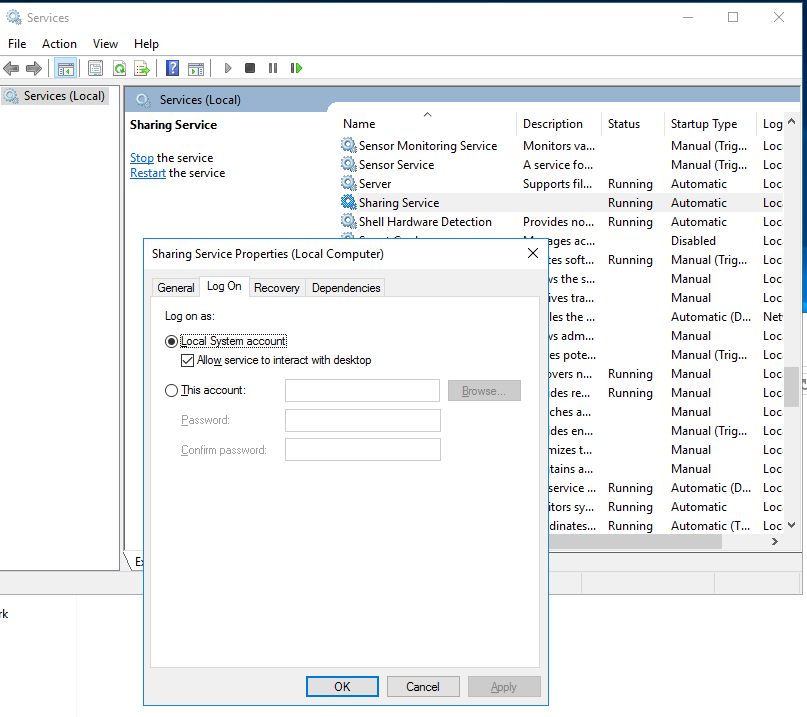Click the Password input field
Image resolution: width=807 pixels, height=717 pixels.
pos(363,421)
